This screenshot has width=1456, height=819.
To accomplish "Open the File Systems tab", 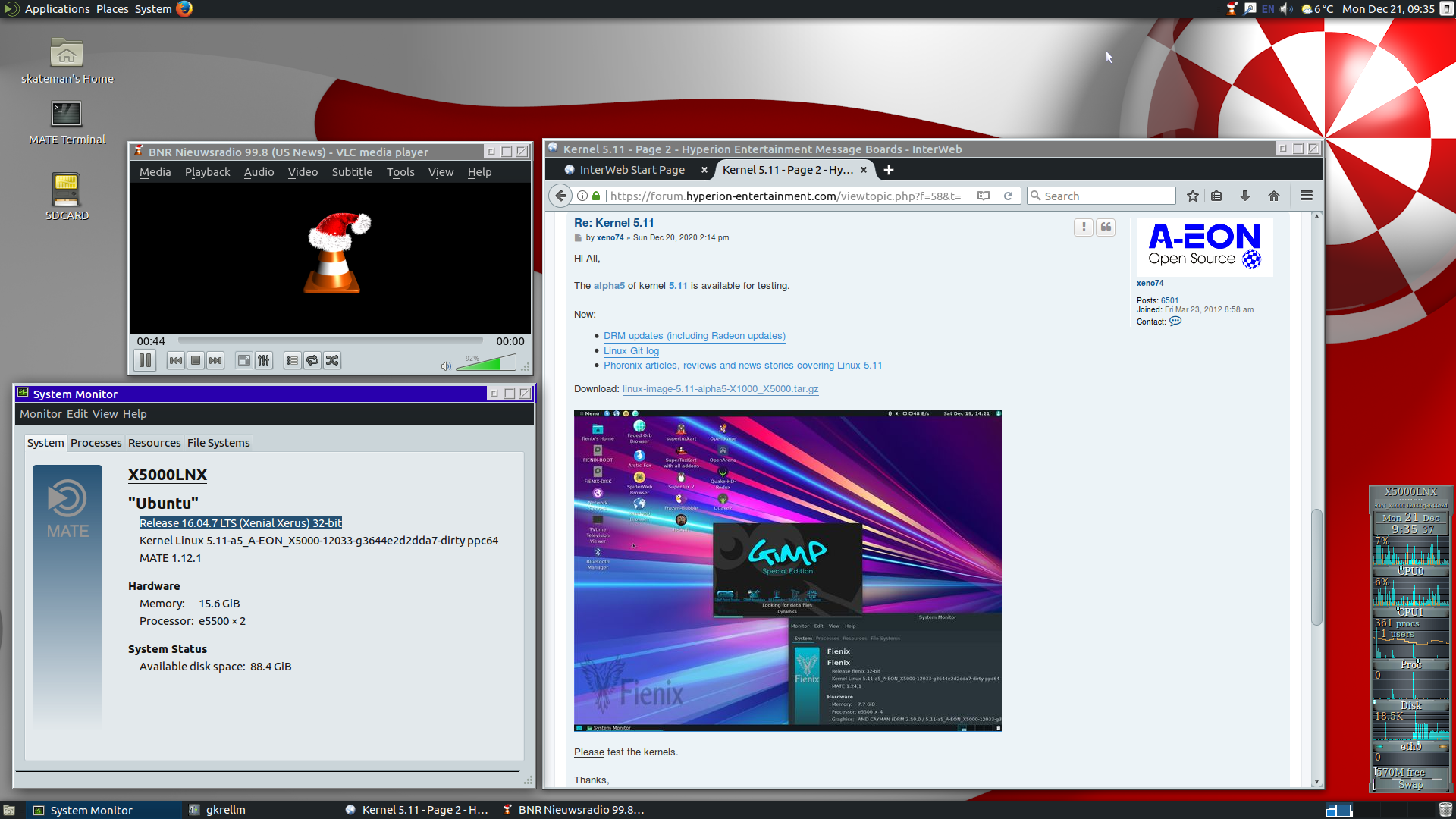I will [218, 443].
